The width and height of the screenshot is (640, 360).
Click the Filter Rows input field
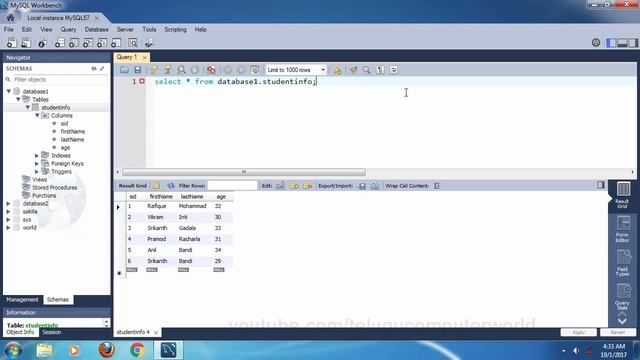pyautogui.click(x=232, y=186)
